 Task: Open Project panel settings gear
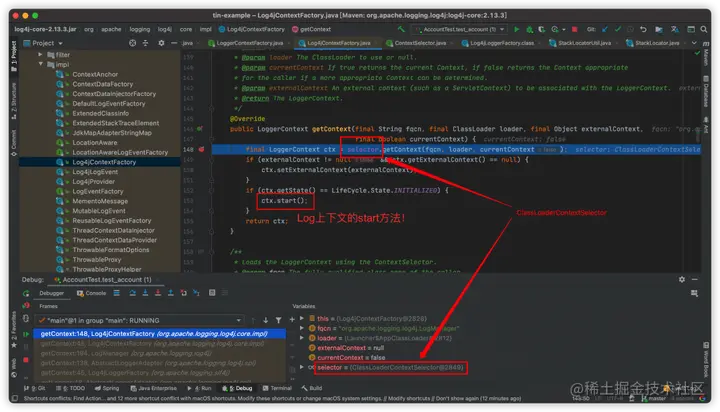tap(161, 43)
